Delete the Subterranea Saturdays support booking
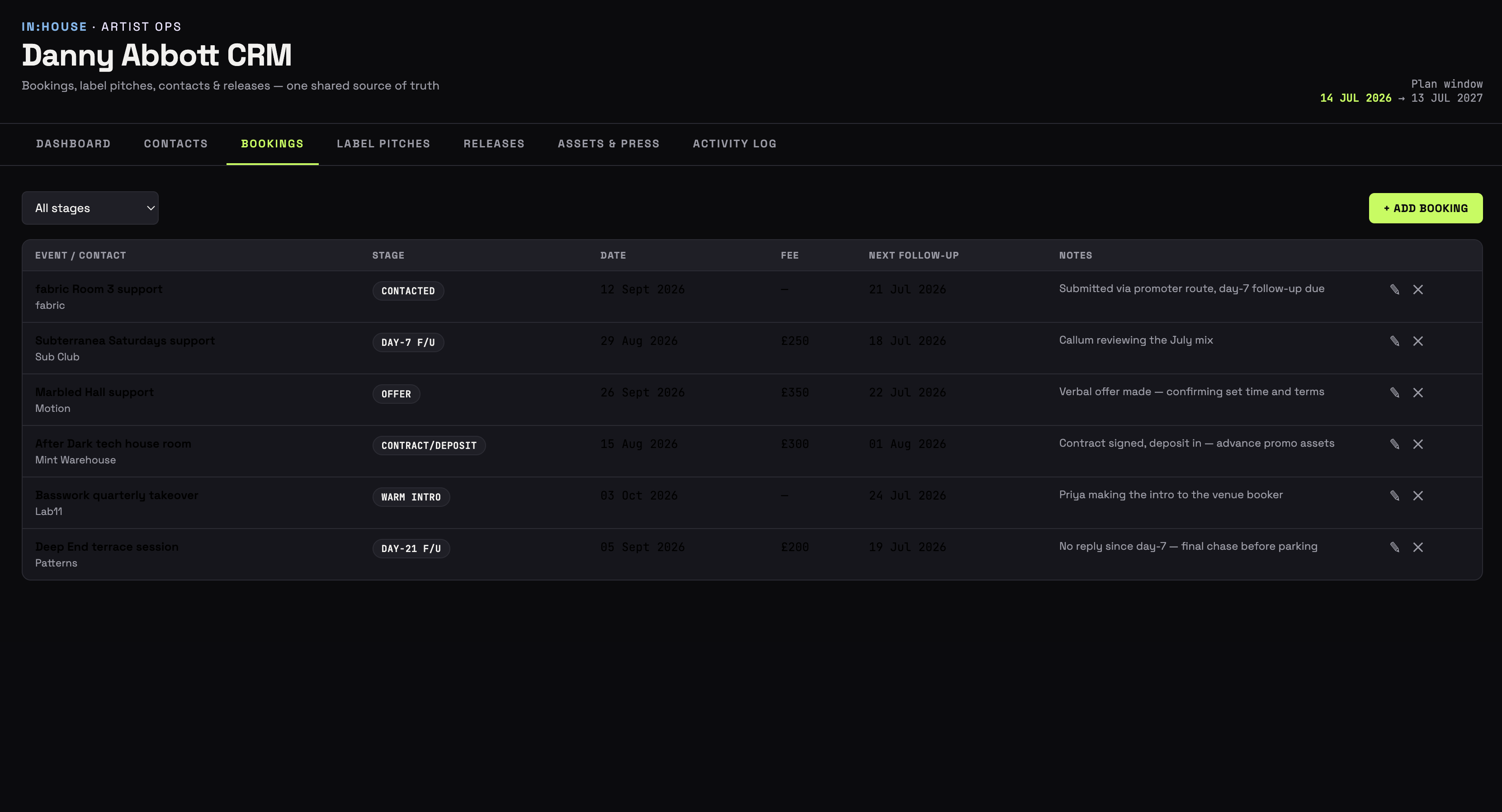 [1418, 341]
